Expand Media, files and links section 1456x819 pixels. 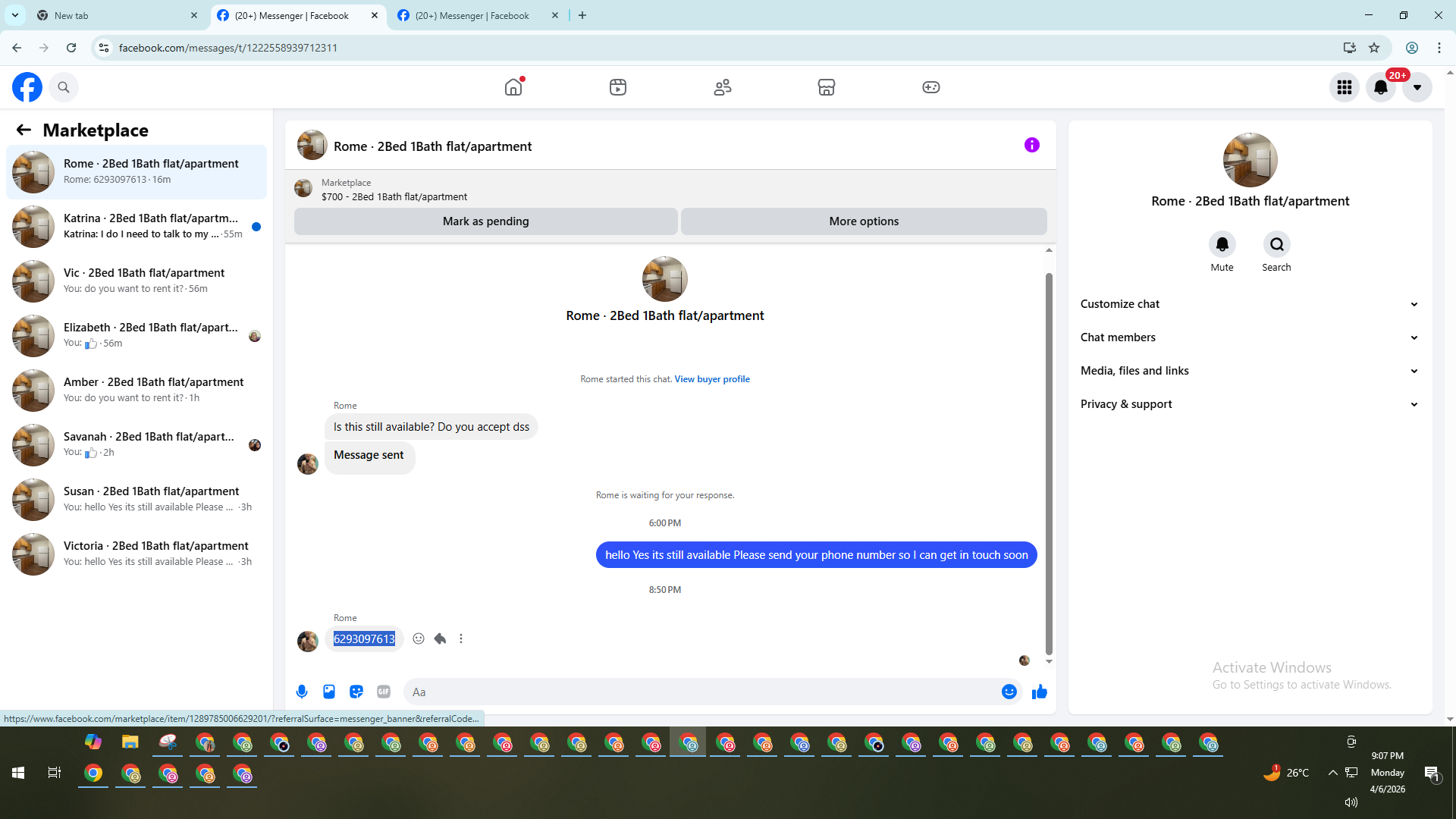pos(1250,371)
